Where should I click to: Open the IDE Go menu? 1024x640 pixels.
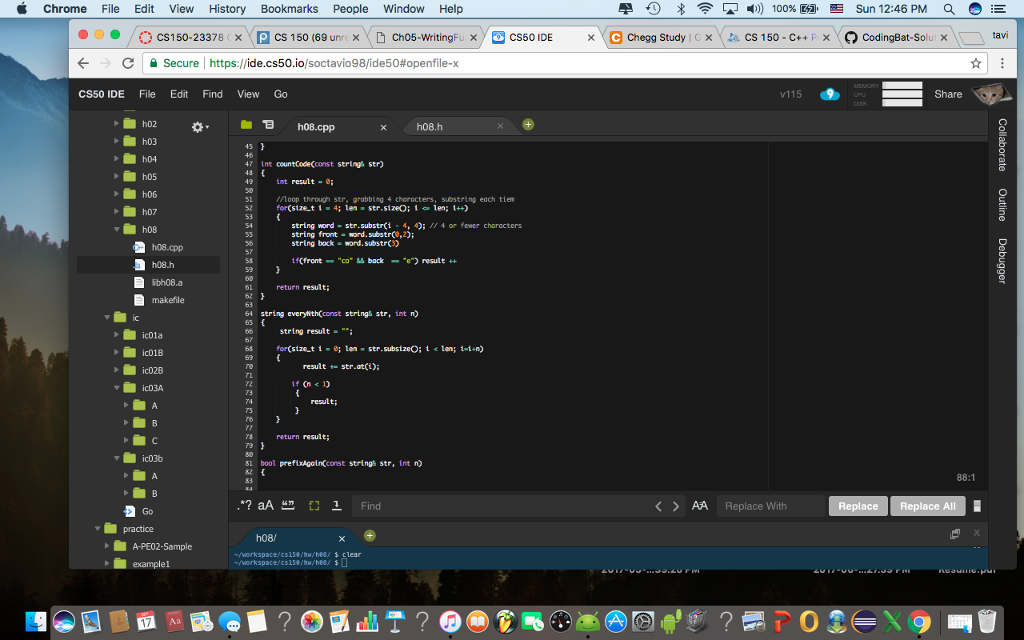(x=281, y=94)
